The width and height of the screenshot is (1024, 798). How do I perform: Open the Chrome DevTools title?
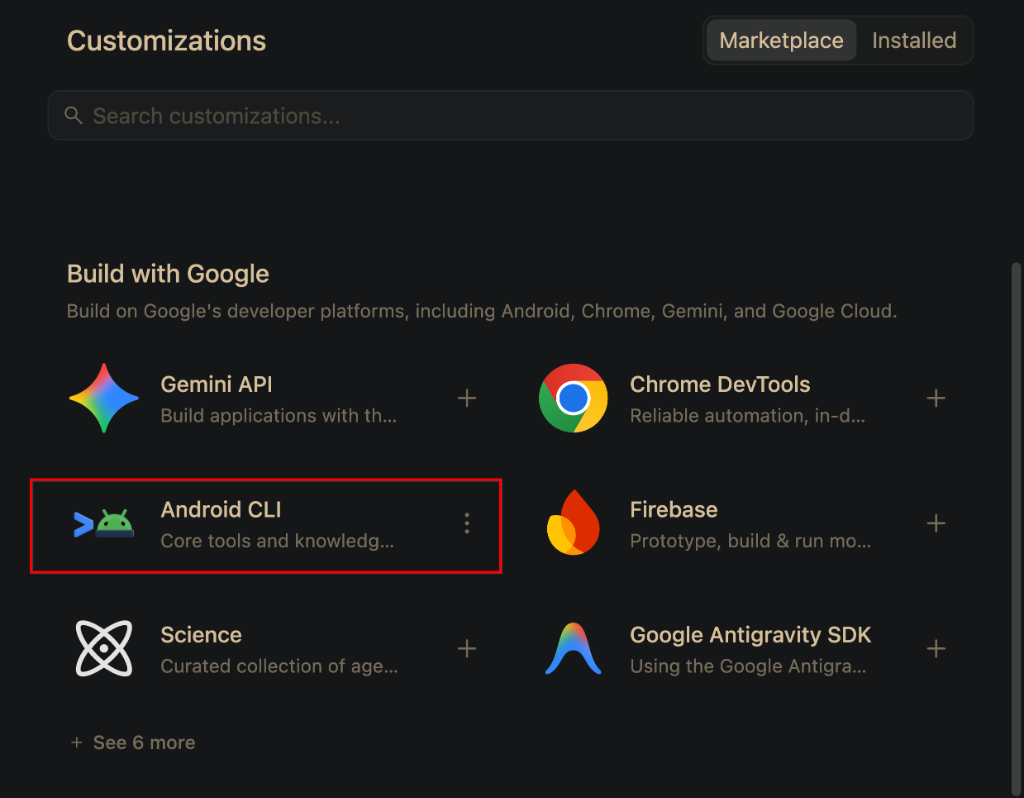[720, 385]
